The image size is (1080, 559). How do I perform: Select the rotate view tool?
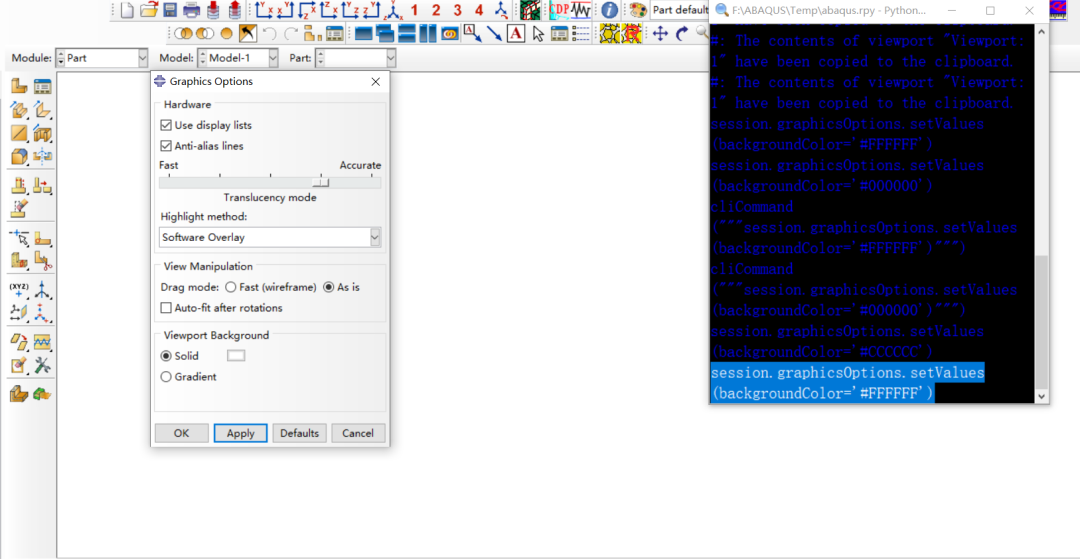tap(682, 33)
